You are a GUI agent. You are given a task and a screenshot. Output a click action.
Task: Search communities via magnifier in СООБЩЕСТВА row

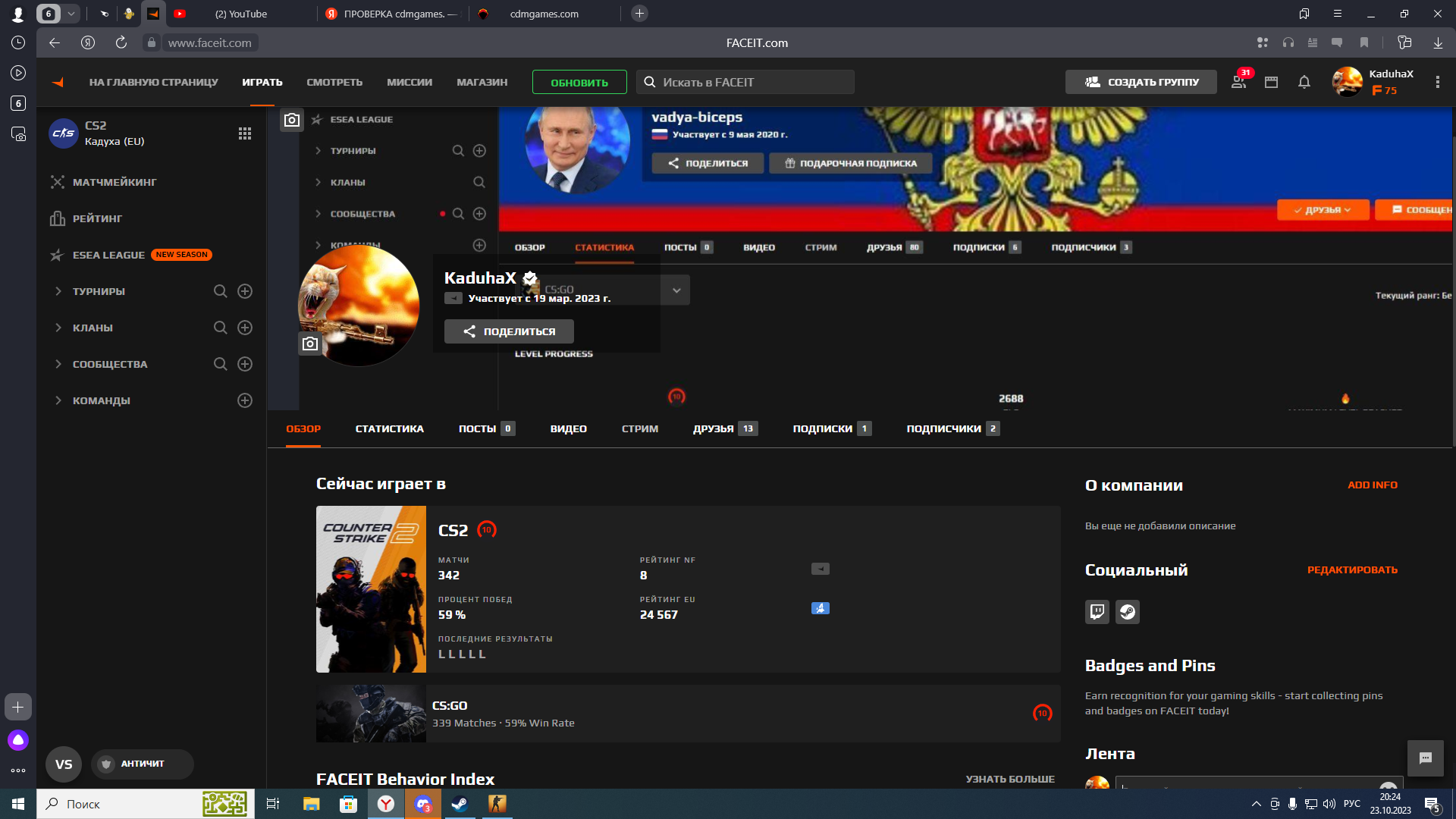[221, 364]
